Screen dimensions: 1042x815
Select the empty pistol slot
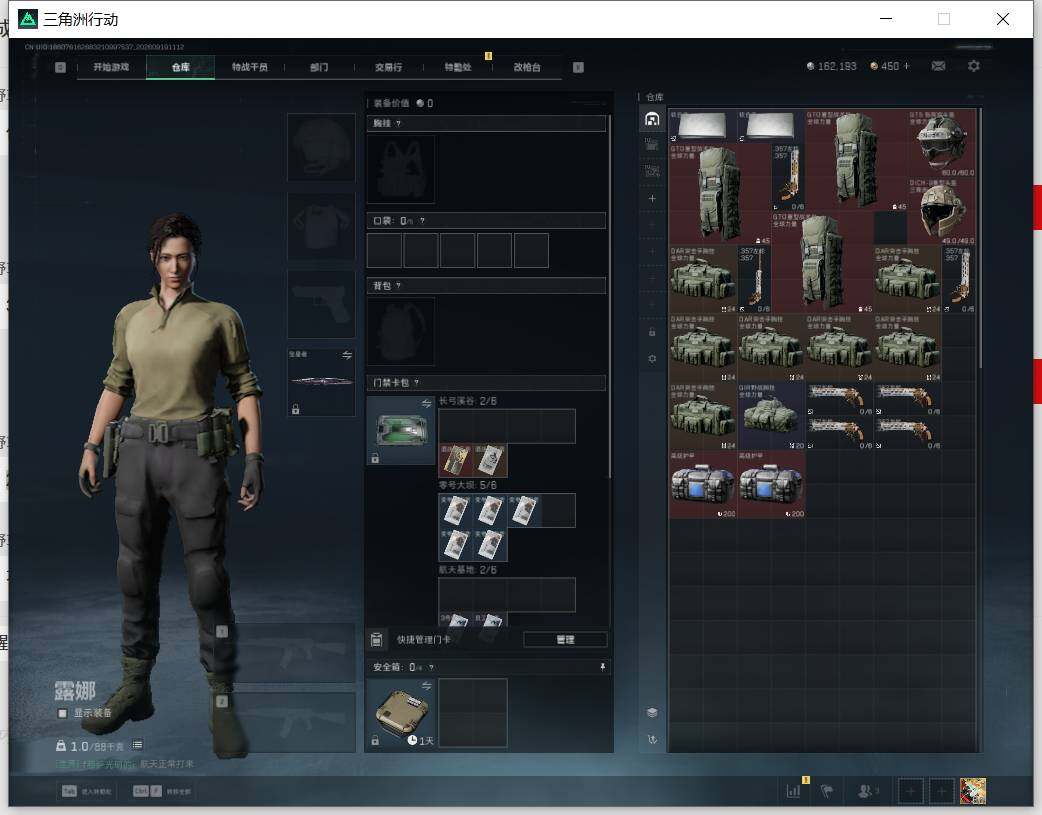[321, 304]
